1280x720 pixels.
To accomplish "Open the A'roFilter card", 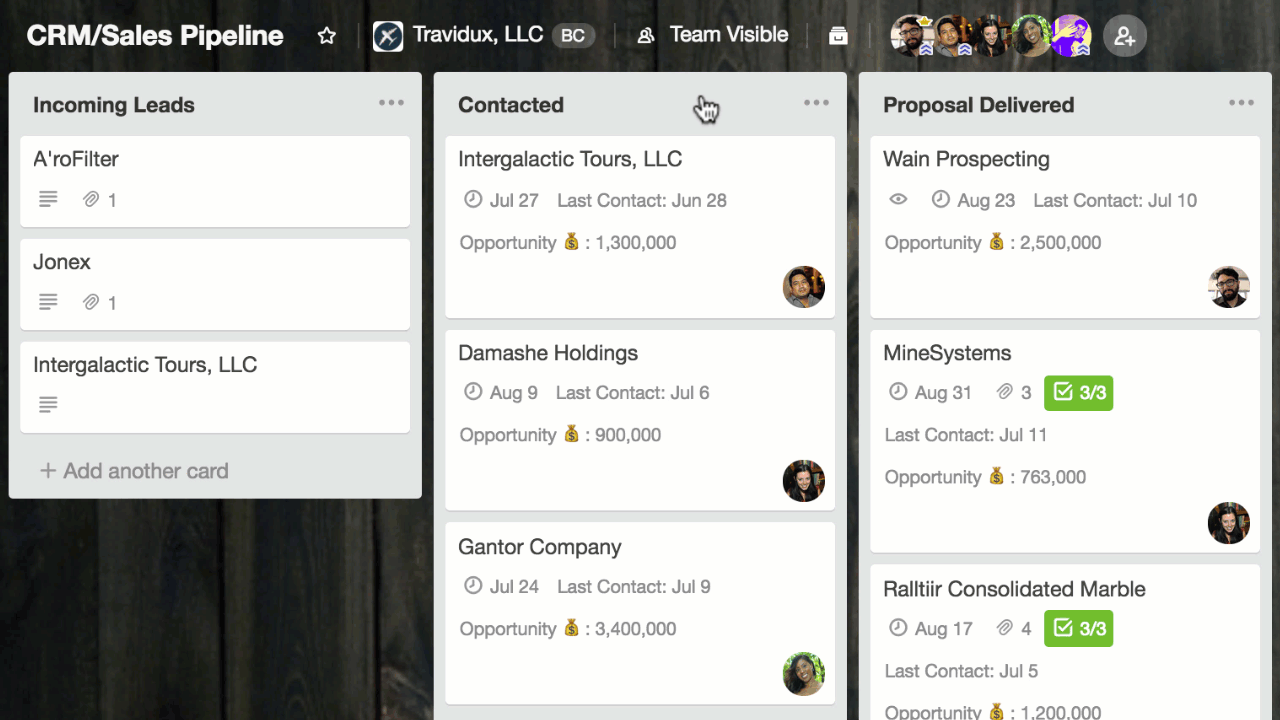I will pos(215,181).
